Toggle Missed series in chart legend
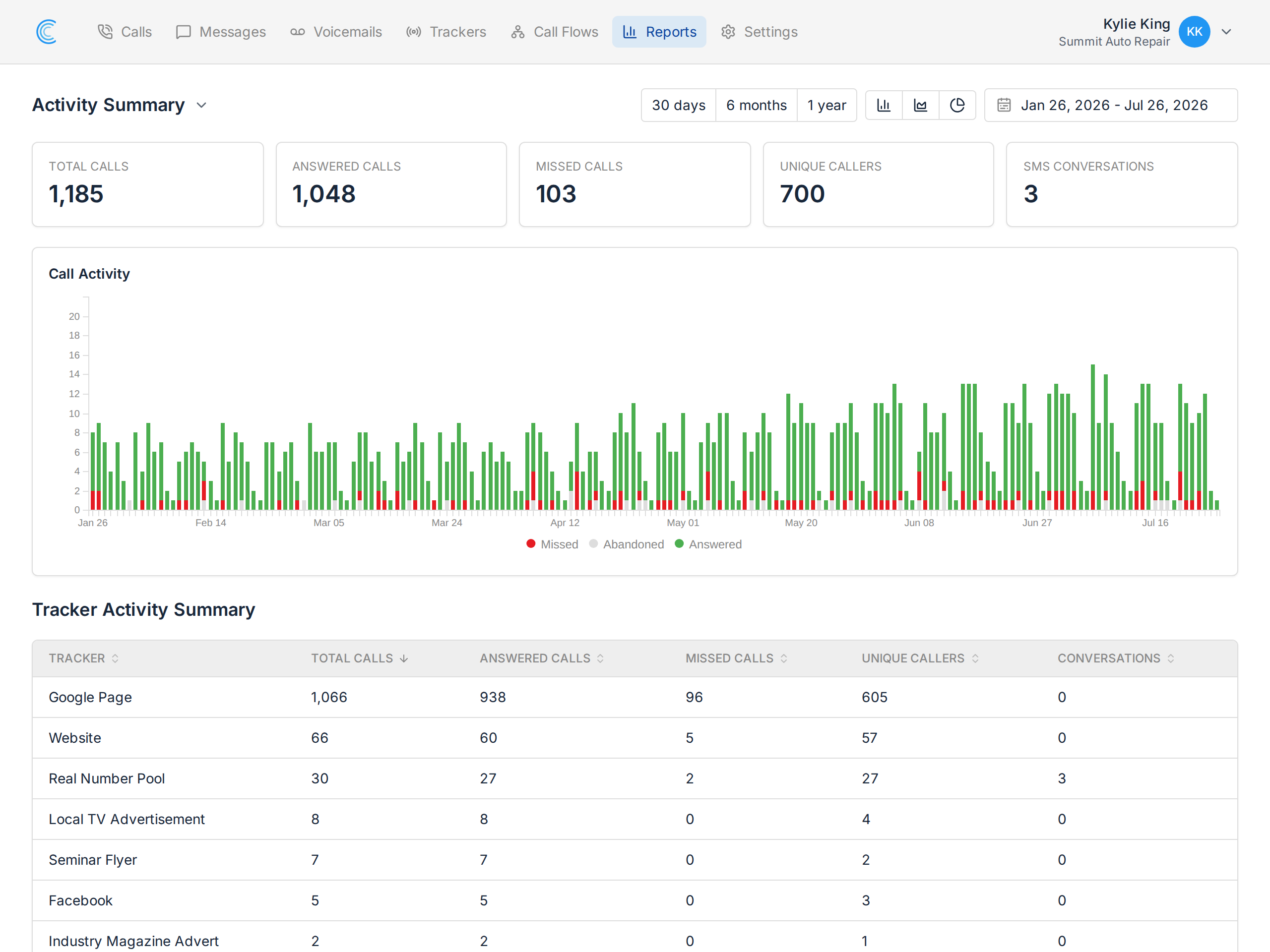The width and height of the screenshot is (1270, 952). tap(552, 544)
